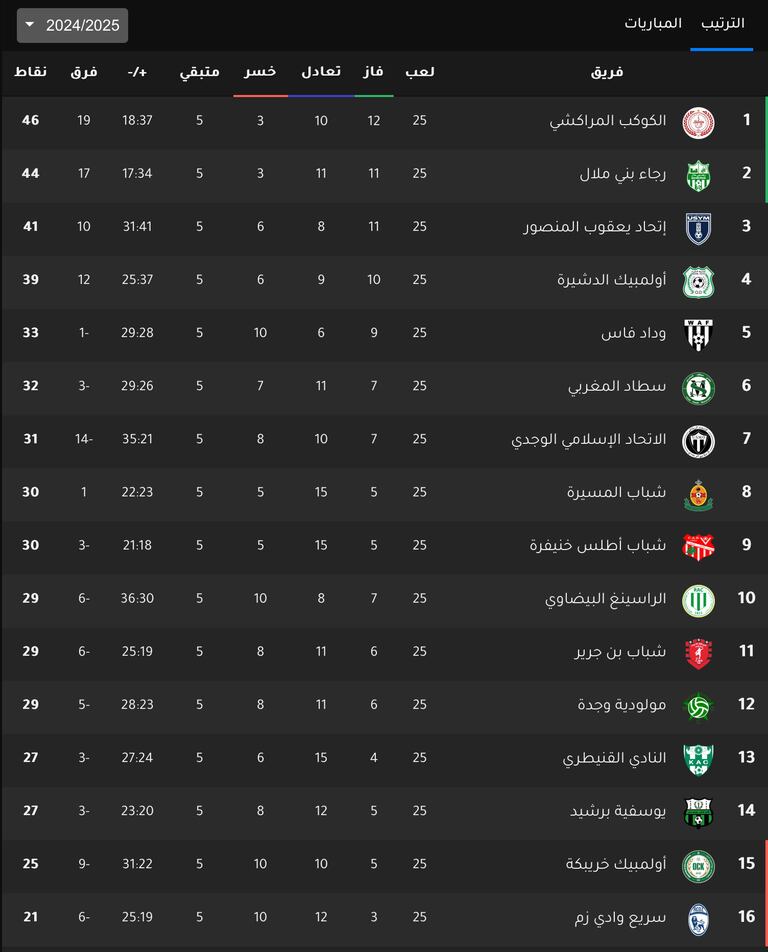Switch to the المباريات tab
This screenshot has height=952, width=768.
click(653, 23)
